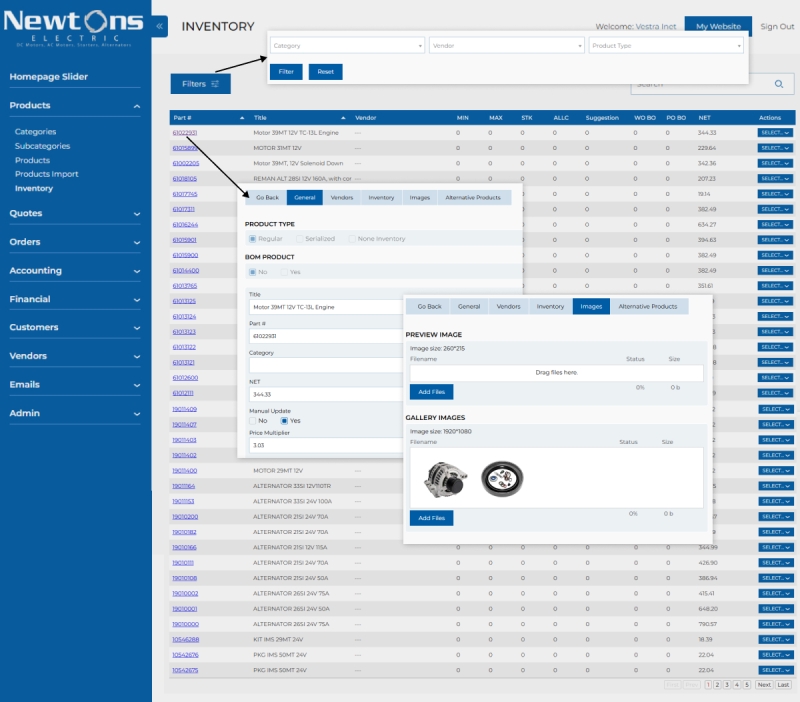Expand the Quotes sidebar menu
Image resolution: width=800 pixels, height=702 pixels.
(75, 213)
